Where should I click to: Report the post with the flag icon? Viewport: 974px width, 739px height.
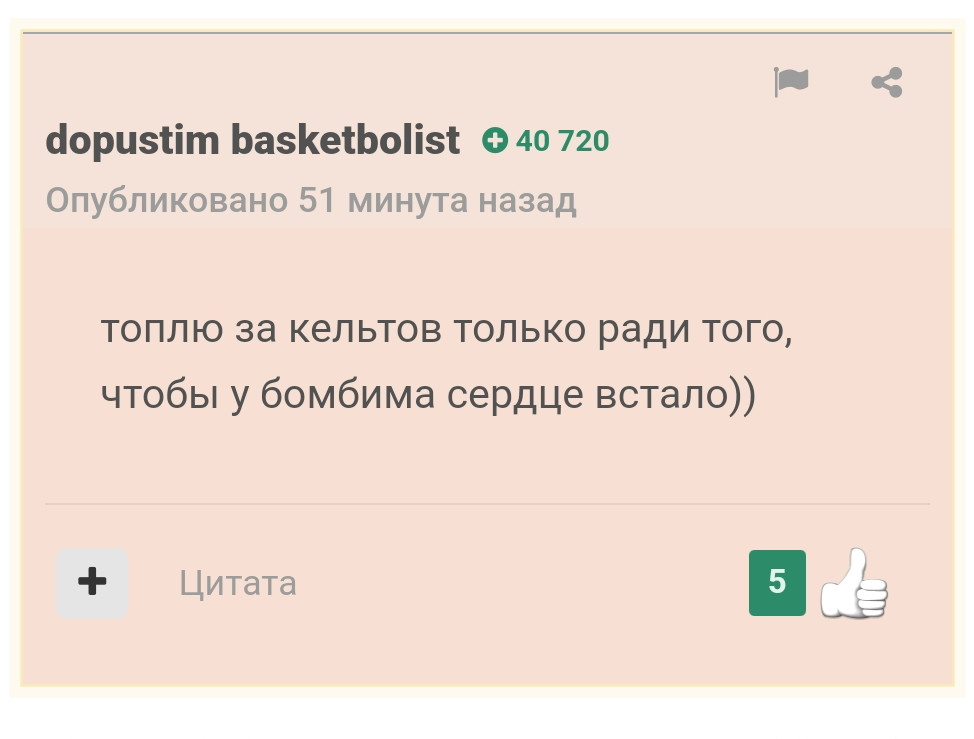point(791,82)
